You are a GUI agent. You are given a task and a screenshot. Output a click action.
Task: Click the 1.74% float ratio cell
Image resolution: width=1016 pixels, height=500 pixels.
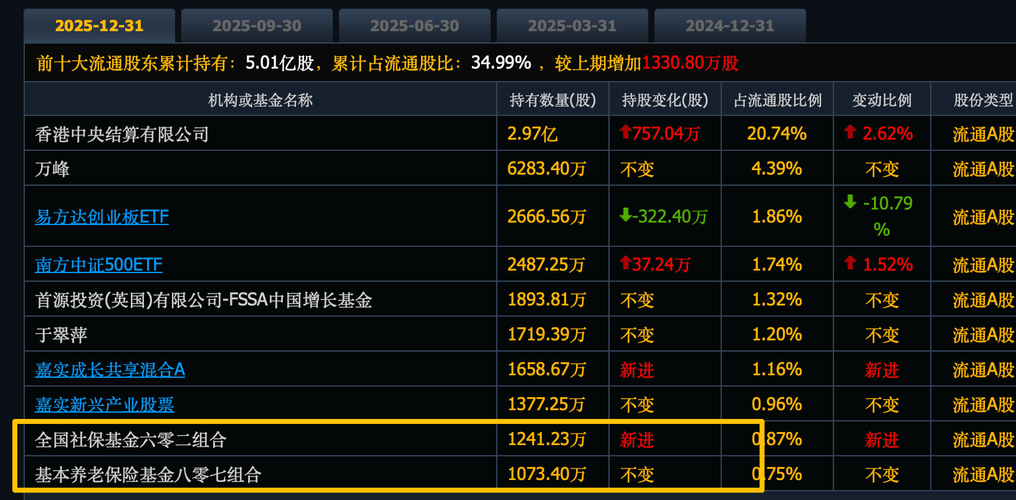777,264
